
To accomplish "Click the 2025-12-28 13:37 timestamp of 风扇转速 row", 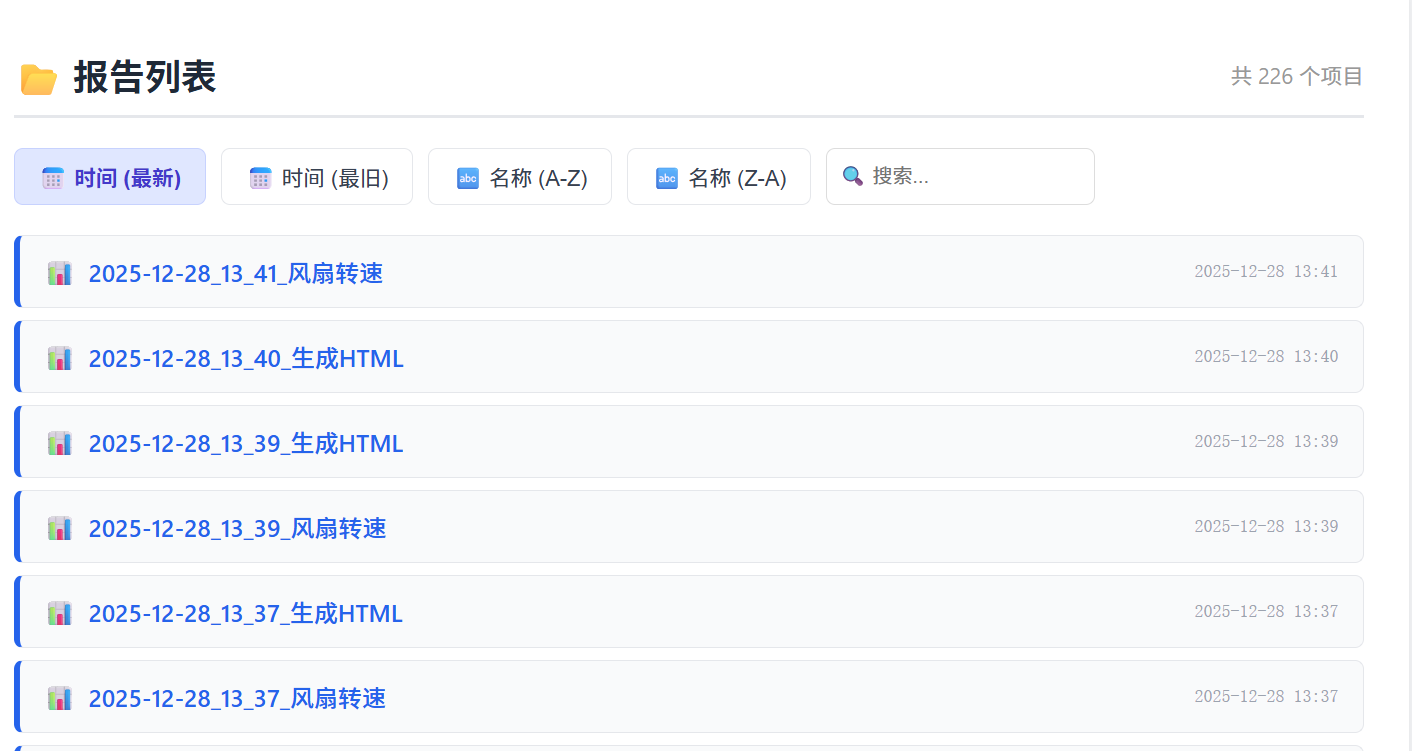I will (x=1265, y=697).
